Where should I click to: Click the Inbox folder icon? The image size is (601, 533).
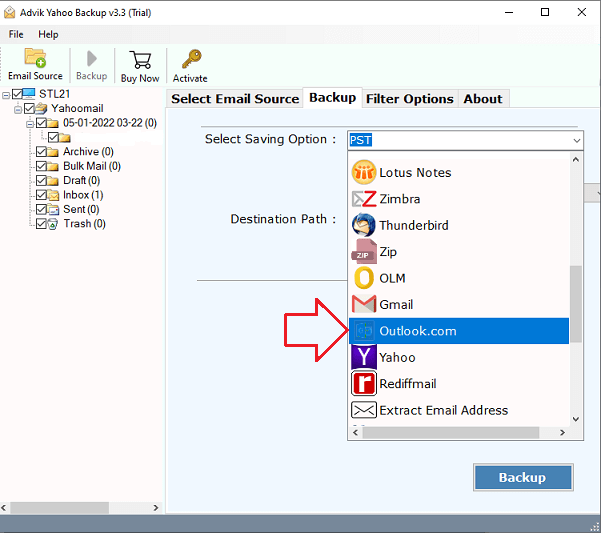53,195
